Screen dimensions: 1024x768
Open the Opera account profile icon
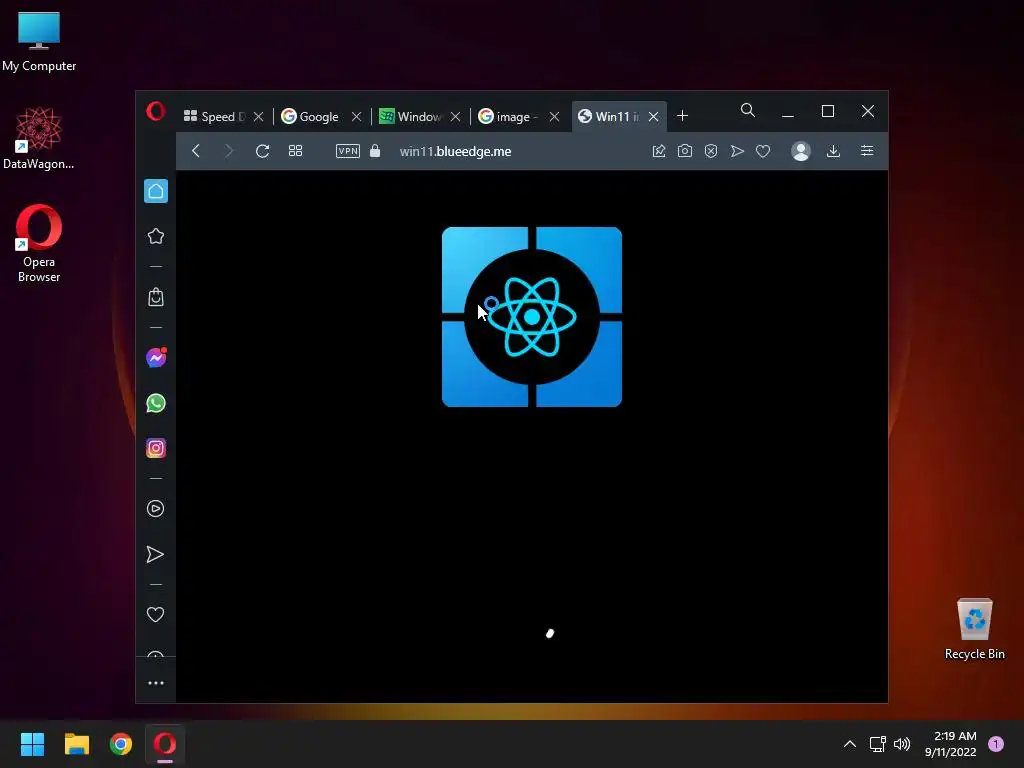pyautogui.click(x=801, y=151)
